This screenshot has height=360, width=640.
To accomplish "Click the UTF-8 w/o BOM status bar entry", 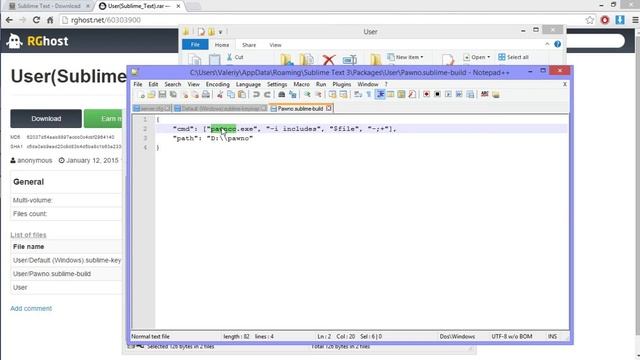I will 512,336.
